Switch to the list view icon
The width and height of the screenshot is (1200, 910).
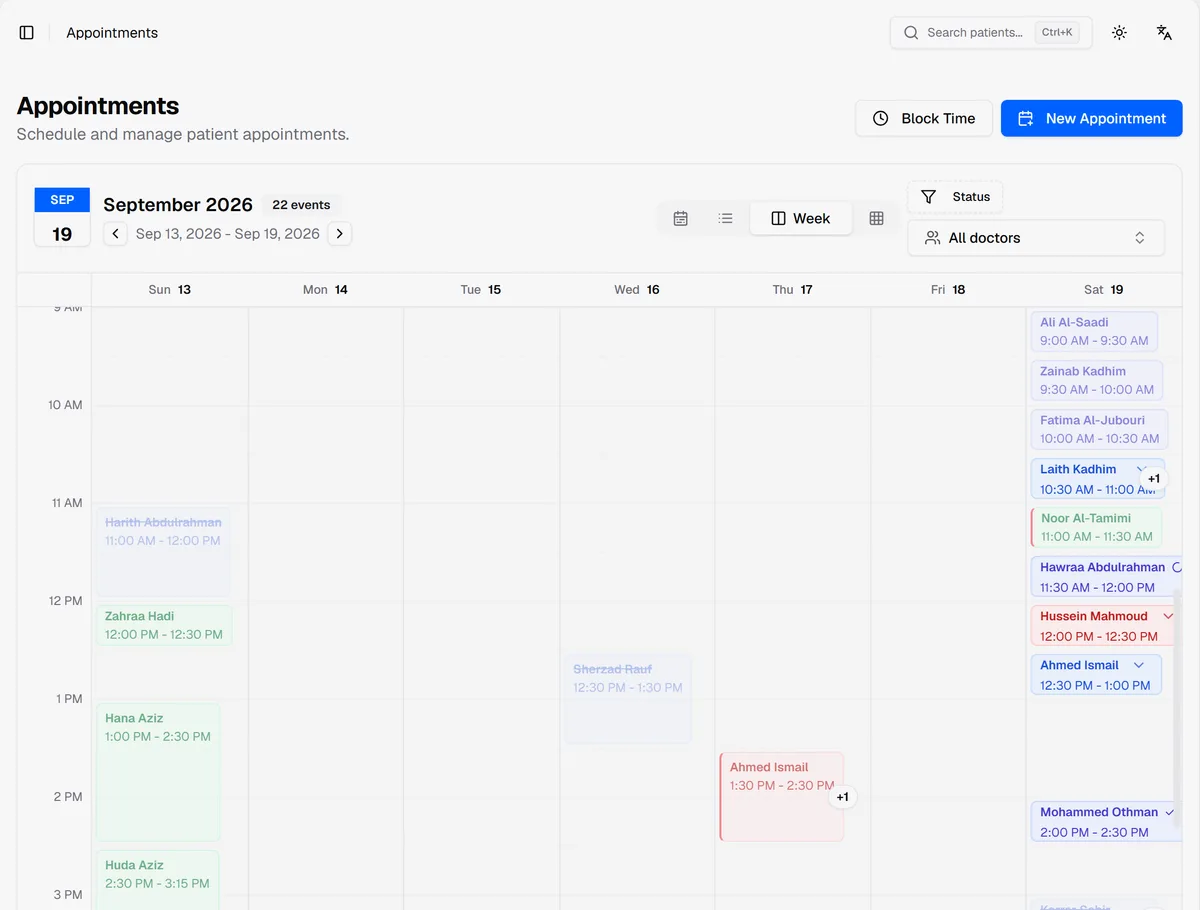[x=726, y=218]
